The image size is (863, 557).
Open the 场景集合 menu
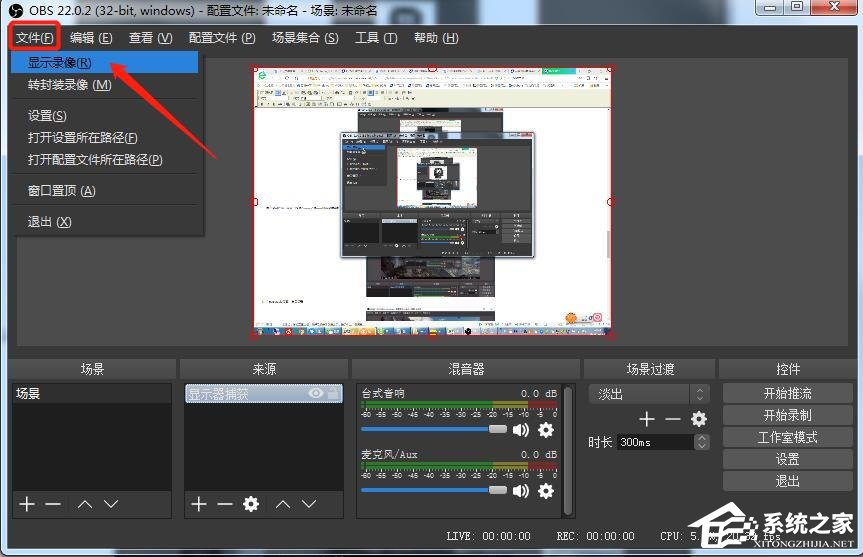click(x=304, y=38)
